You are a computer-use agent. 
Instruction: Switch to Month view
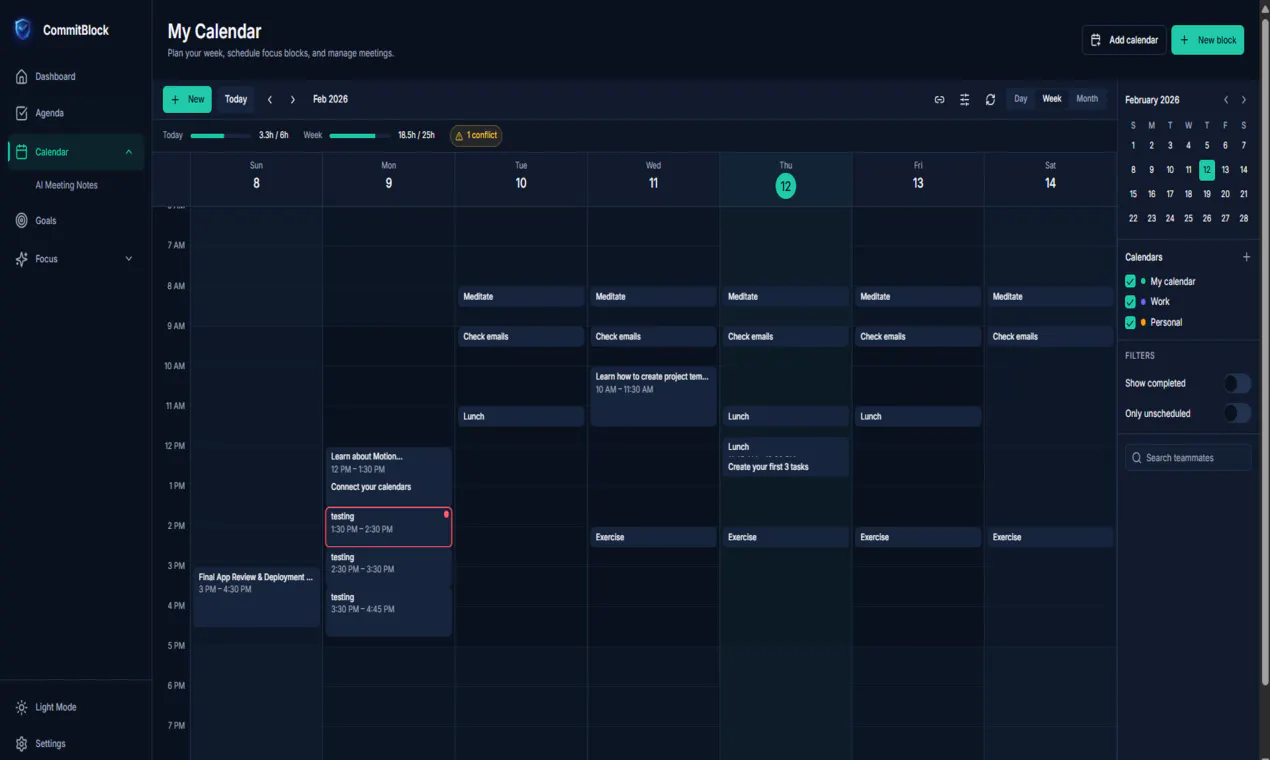(1087, 99)
